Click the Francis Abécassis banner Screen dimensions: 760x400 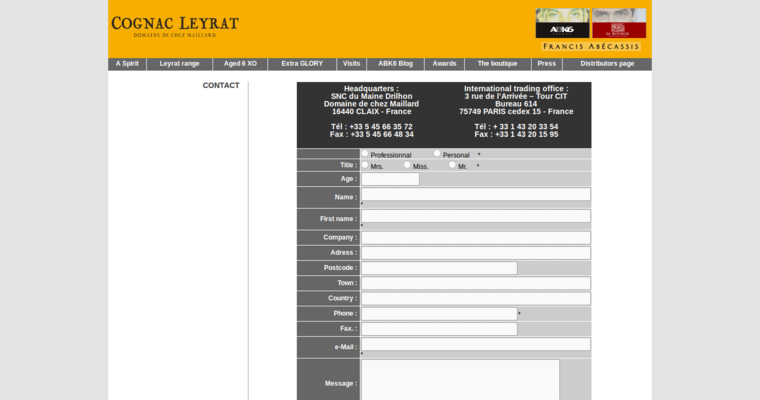pos(591,47)
